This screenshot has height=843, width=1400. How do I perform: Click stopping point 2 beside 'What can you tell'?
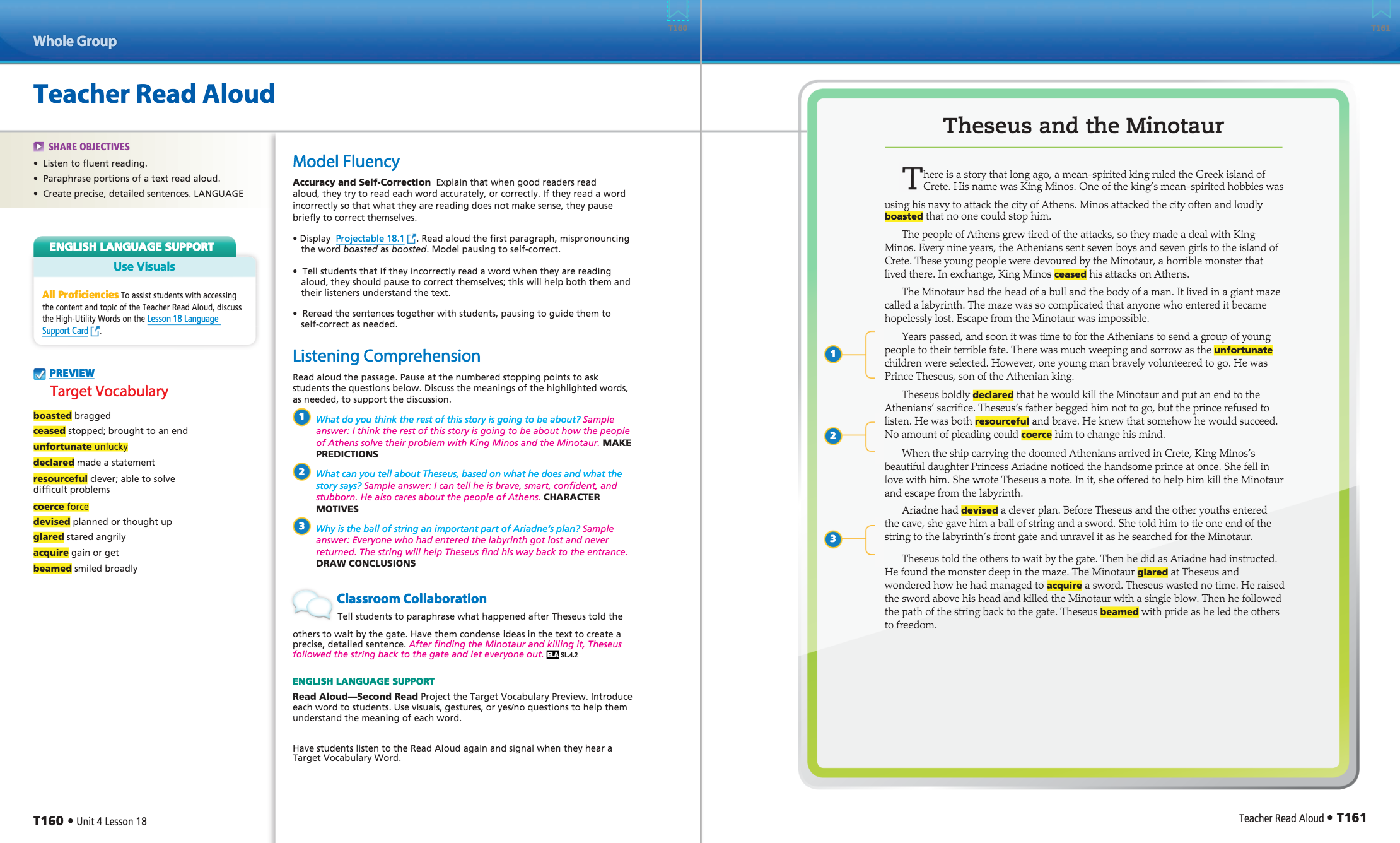coord(301,471)
